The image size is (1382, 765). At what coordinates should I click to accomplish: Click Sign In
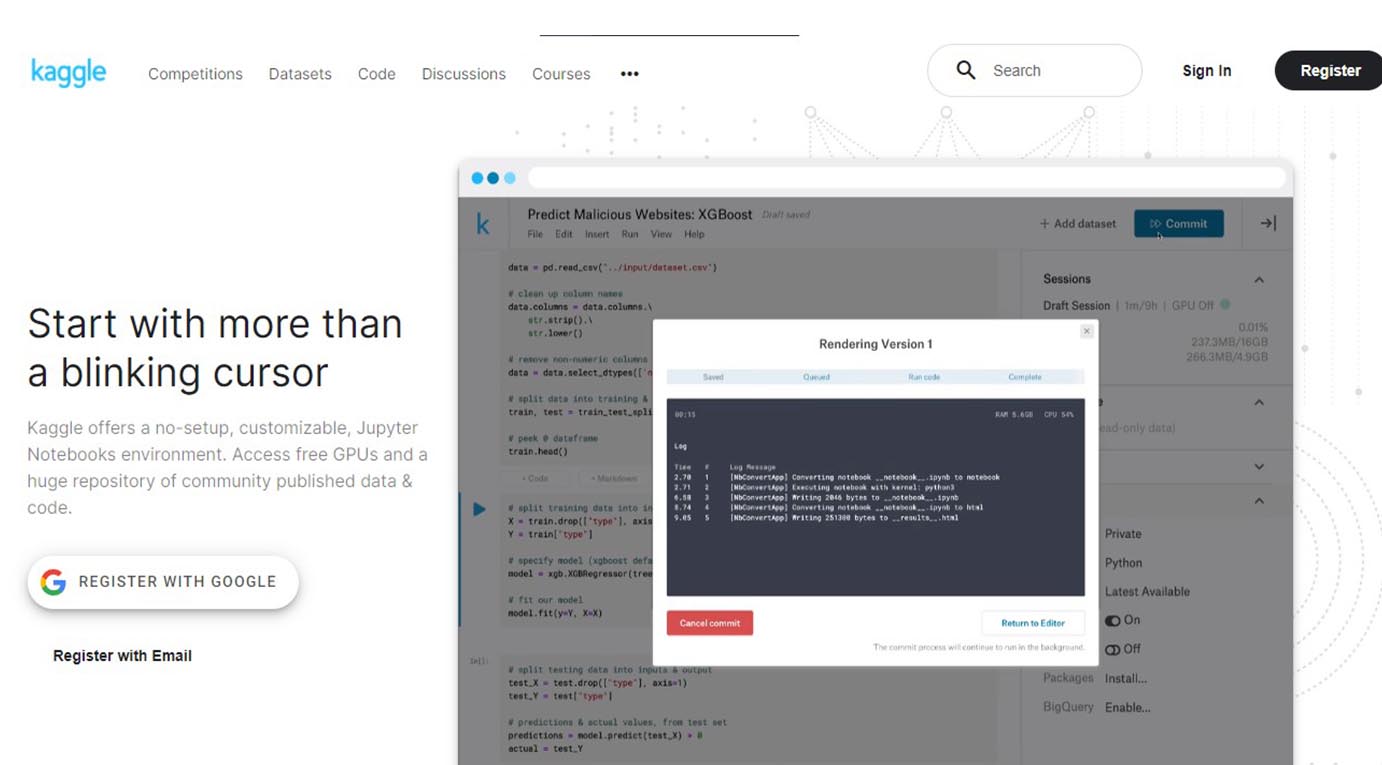(1207, 71)
